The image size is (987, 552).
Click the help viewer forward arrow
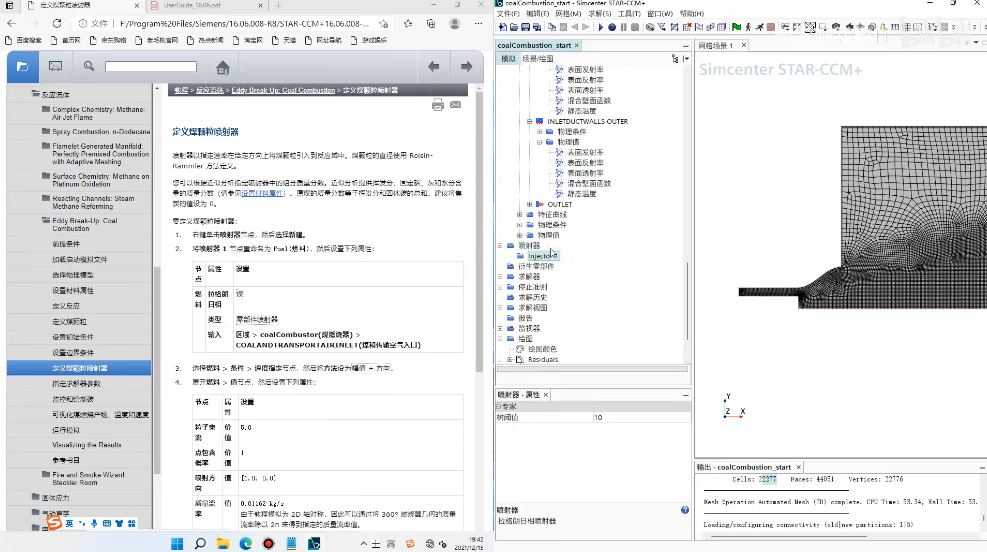pos(466,67)
